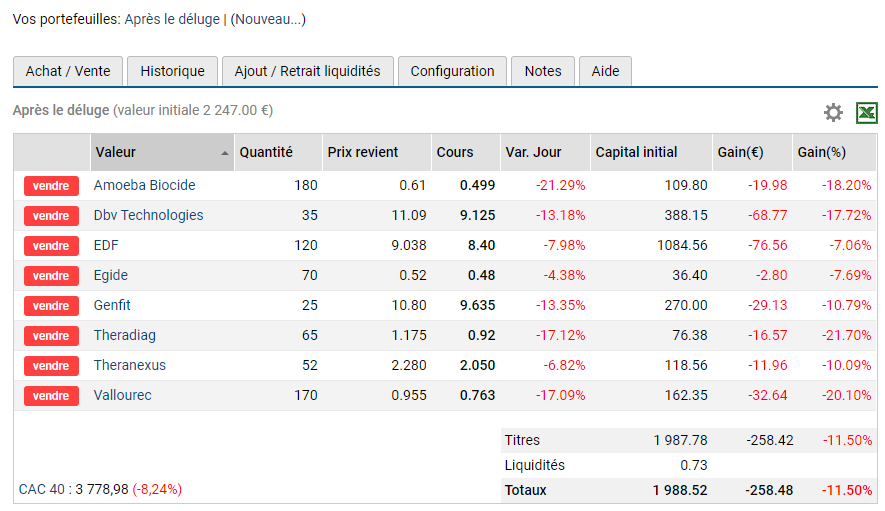Sort by the Gain(%) column header
Image resolution: width=885 pixels, height=511 pixels.
click(834, 152)
